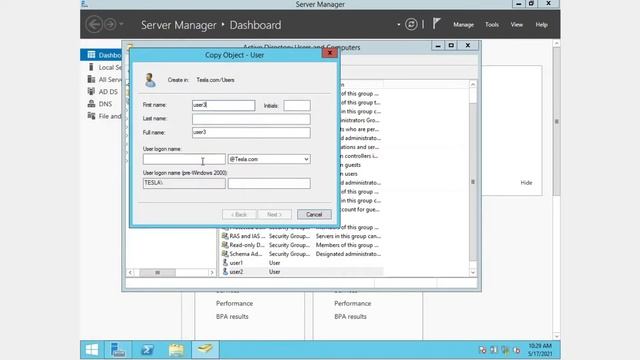Open the Windows Start button
The width and height of the screenshot is (640, 360).
[92, 350]
